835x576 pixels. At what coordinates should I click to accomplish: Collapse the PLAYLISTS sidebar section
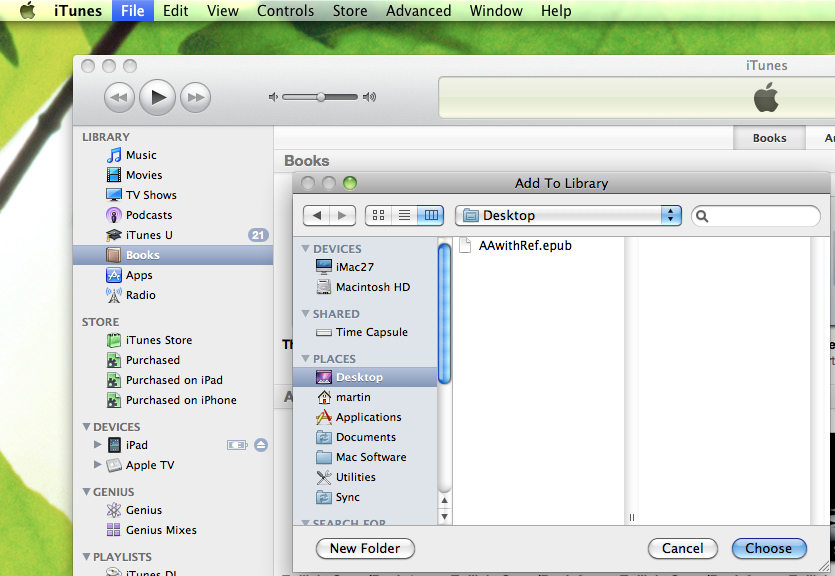click(x=86, y=556)
